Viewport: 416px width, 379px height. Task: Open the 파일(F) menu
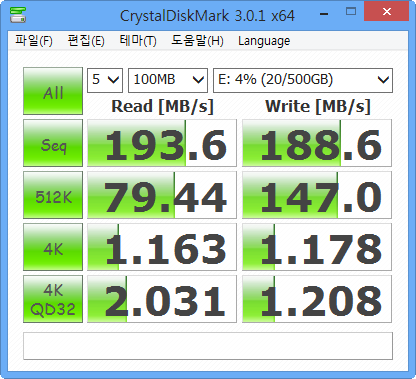[34, 41]
